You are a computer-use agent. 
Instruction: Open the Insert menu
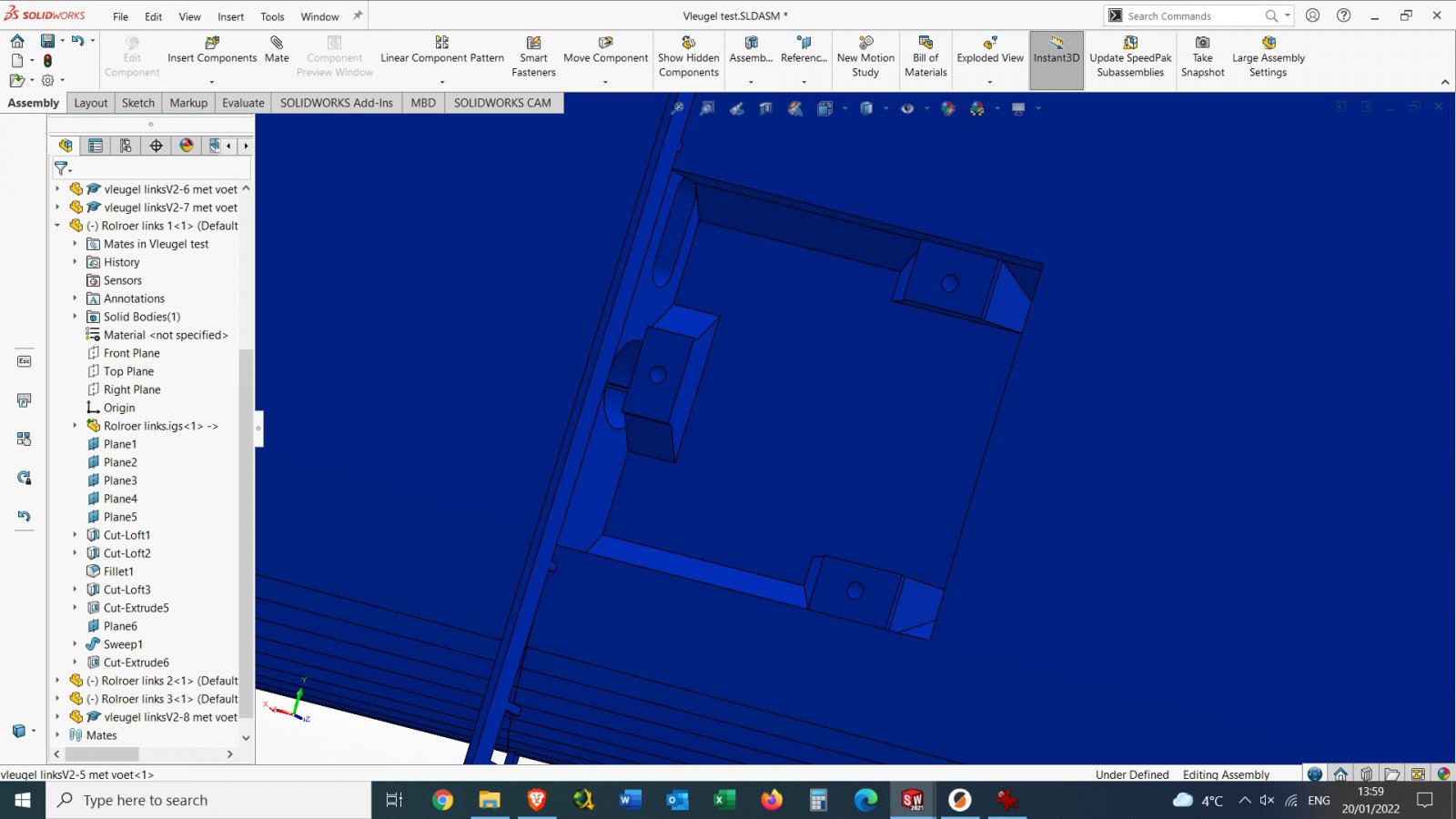point(230,16)
